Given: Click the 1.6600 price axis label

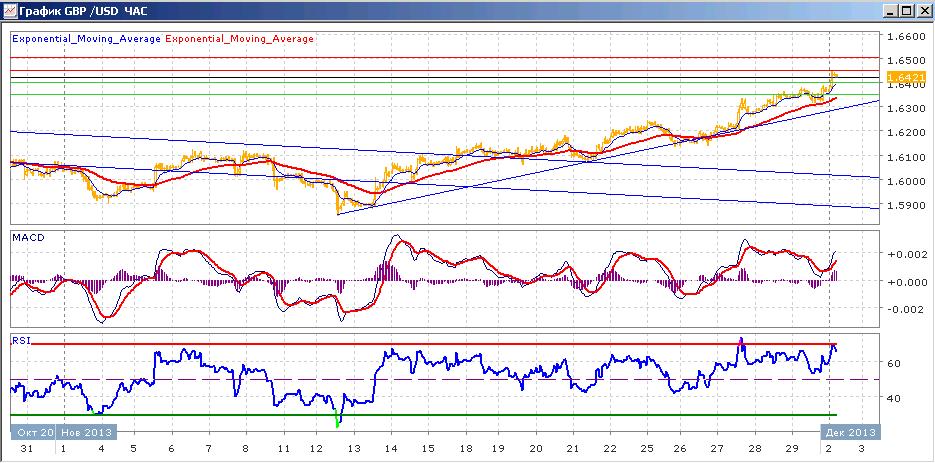Looking at the screenshot, I should 906,36.
